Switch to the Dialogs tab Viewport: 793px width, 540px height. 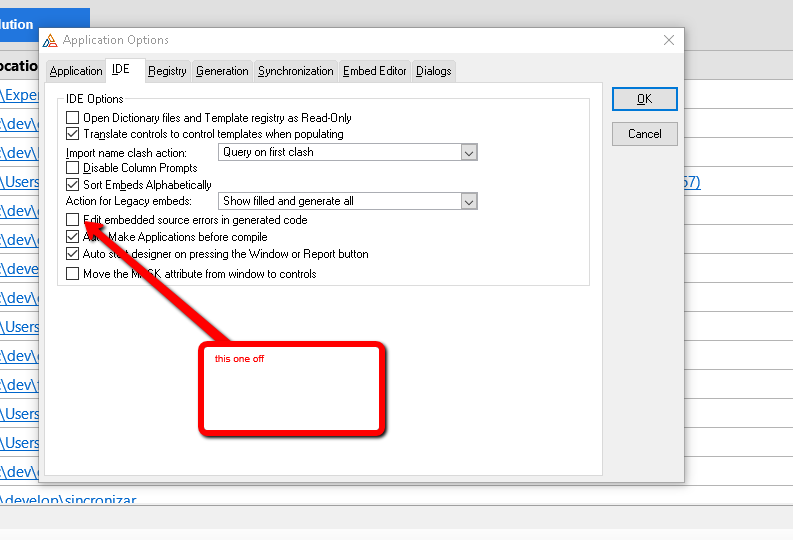pyautogui.click(x=434, y=71)
